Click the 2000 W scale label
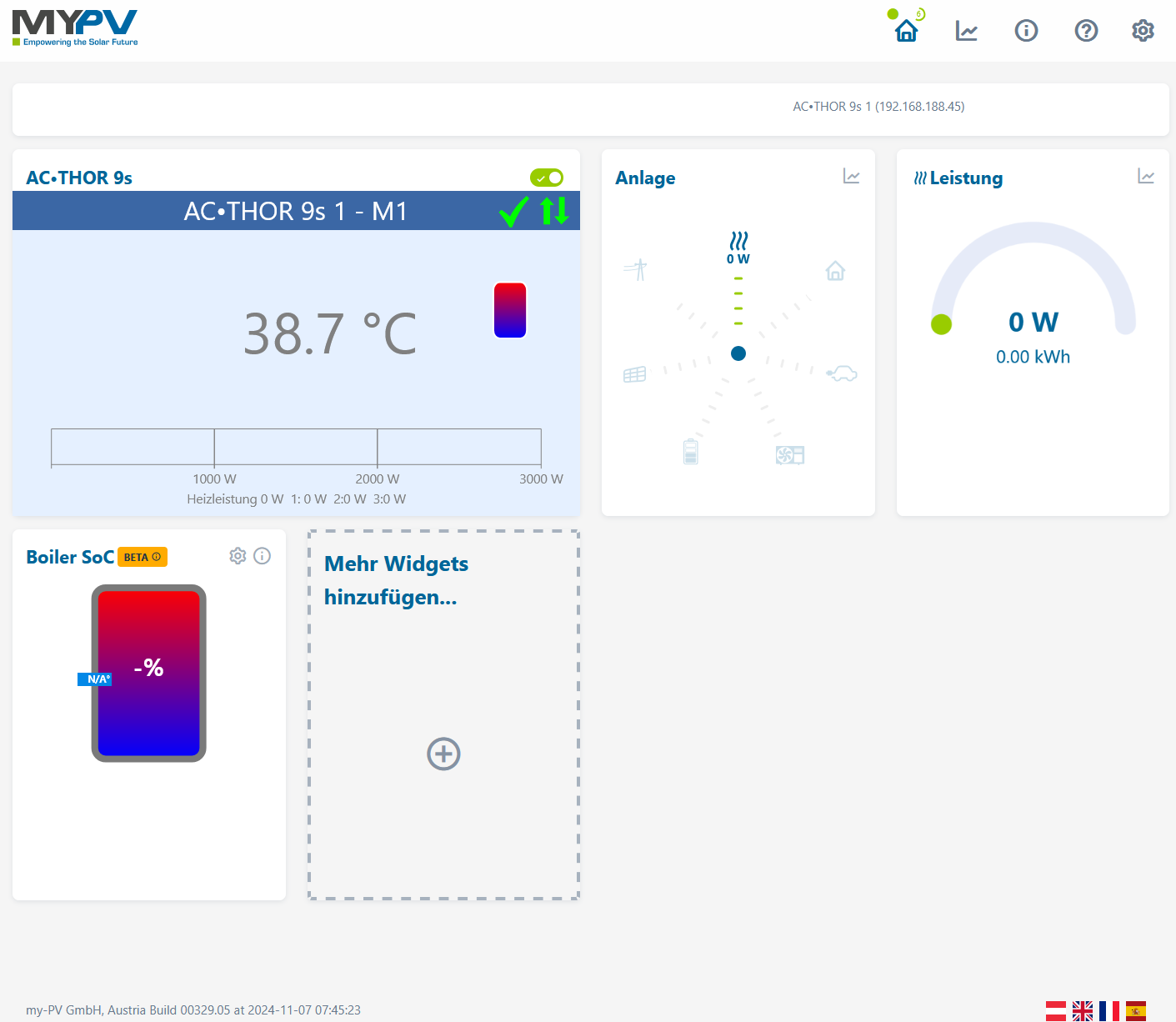1176x1022 pixels. [x=378, y=479]
